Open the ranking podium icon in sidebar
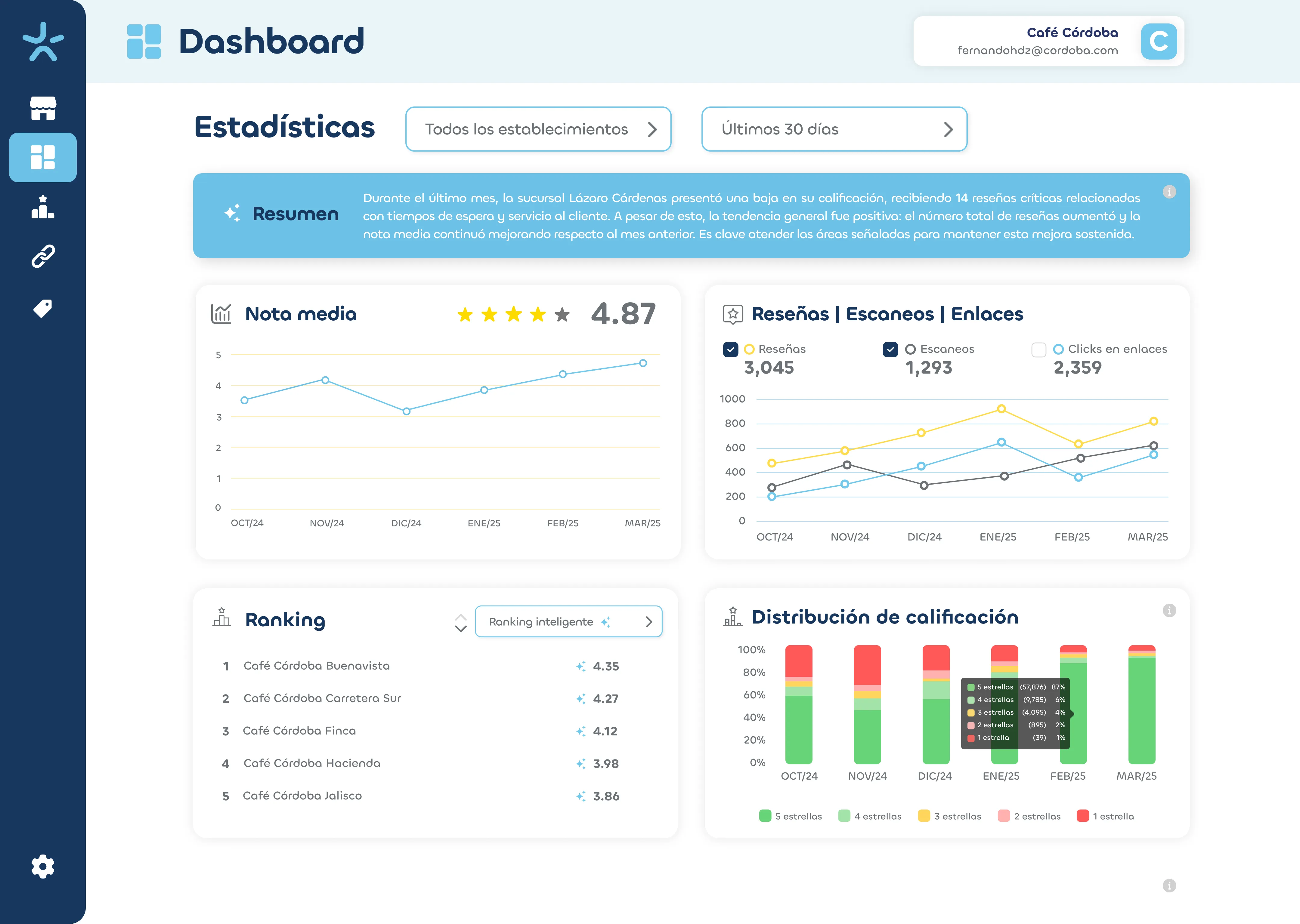The width and height of the screenshot is (1300, 924). [x=43, y=207]
